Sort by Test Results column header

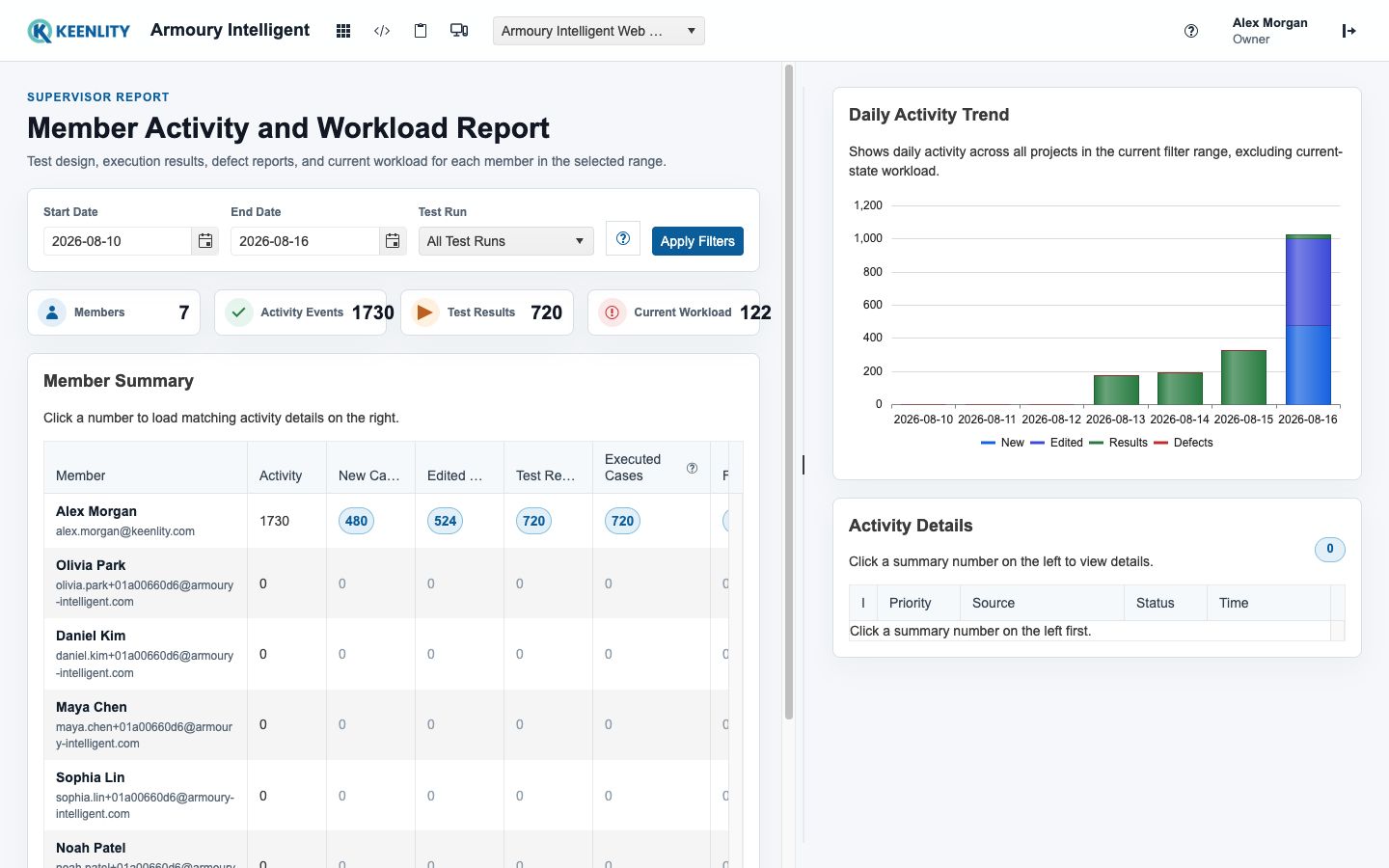click(548, 468)
